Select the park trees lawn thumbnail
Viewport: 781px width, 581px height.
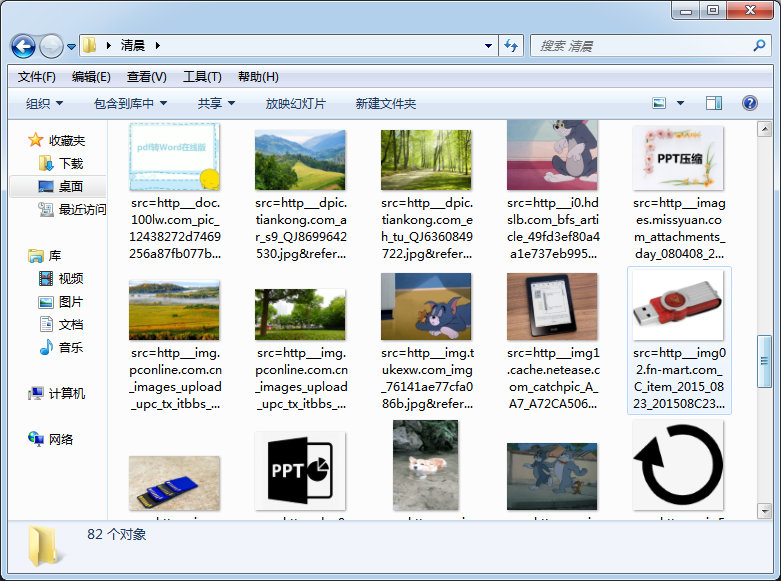click(300, 314)
